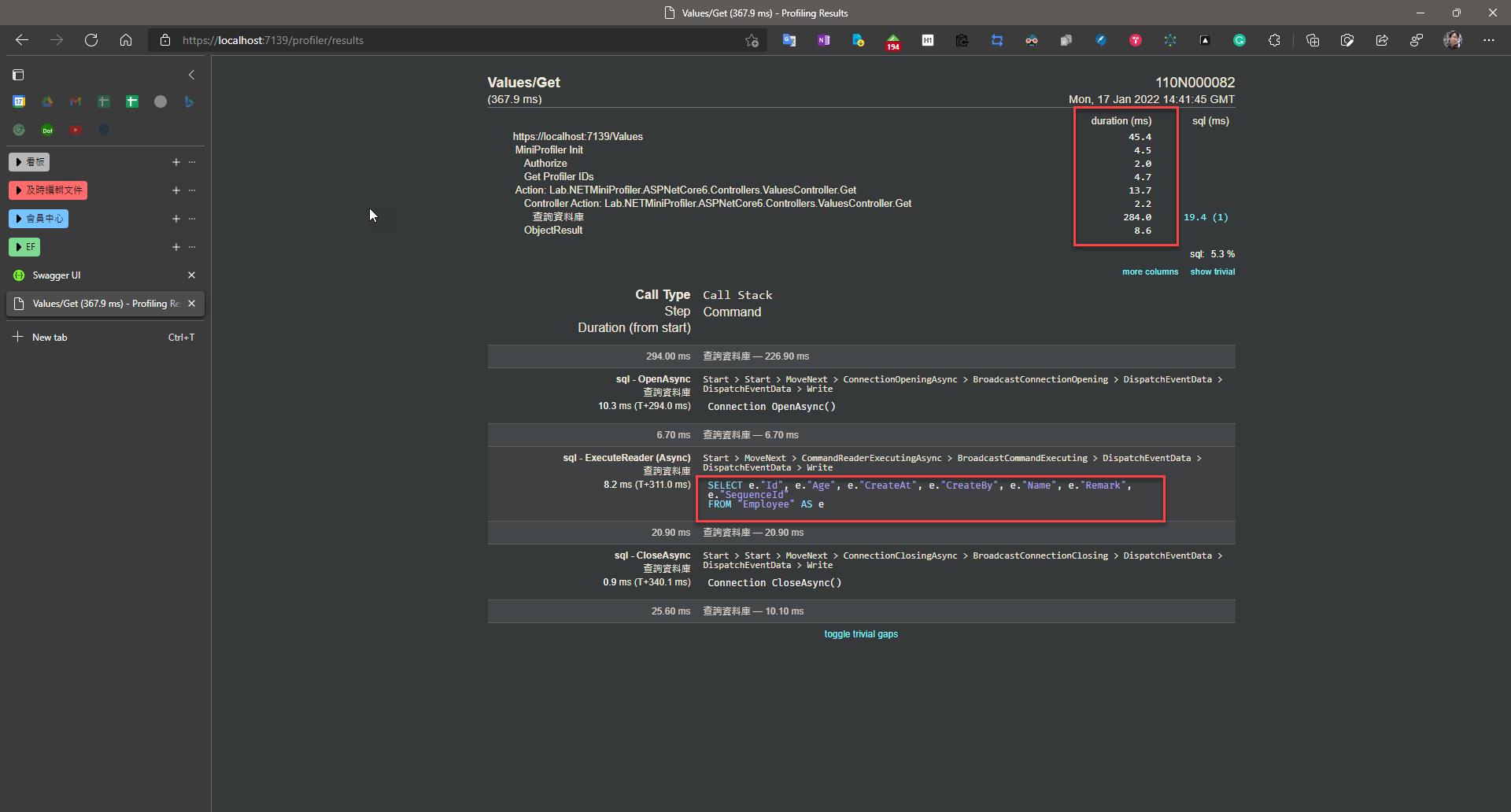Open the Settings and more menu
Screen dimensions: 1511x812
click(1489, 40)
